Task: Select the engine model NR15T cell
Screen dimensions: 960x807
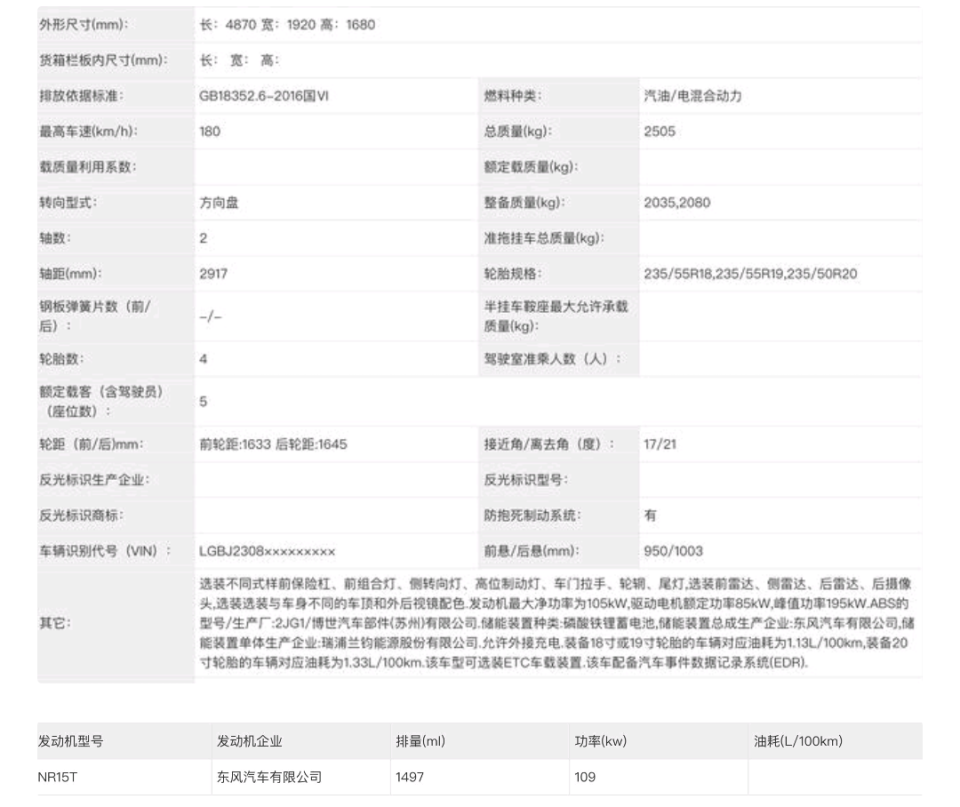Action: click(x=57, y=775)
